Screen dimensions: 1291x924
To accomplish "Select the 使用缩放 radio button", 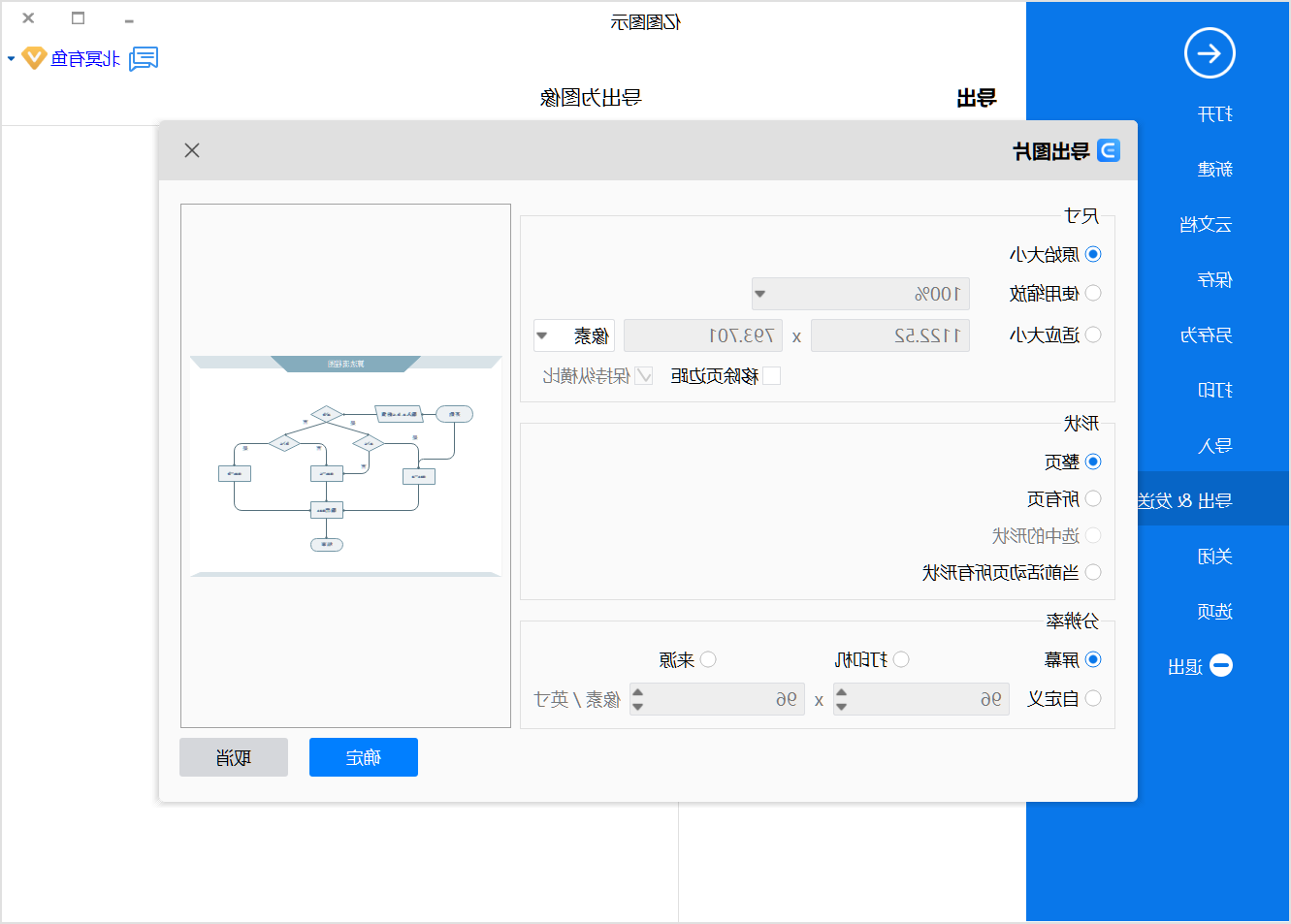I will (1093, 293).
